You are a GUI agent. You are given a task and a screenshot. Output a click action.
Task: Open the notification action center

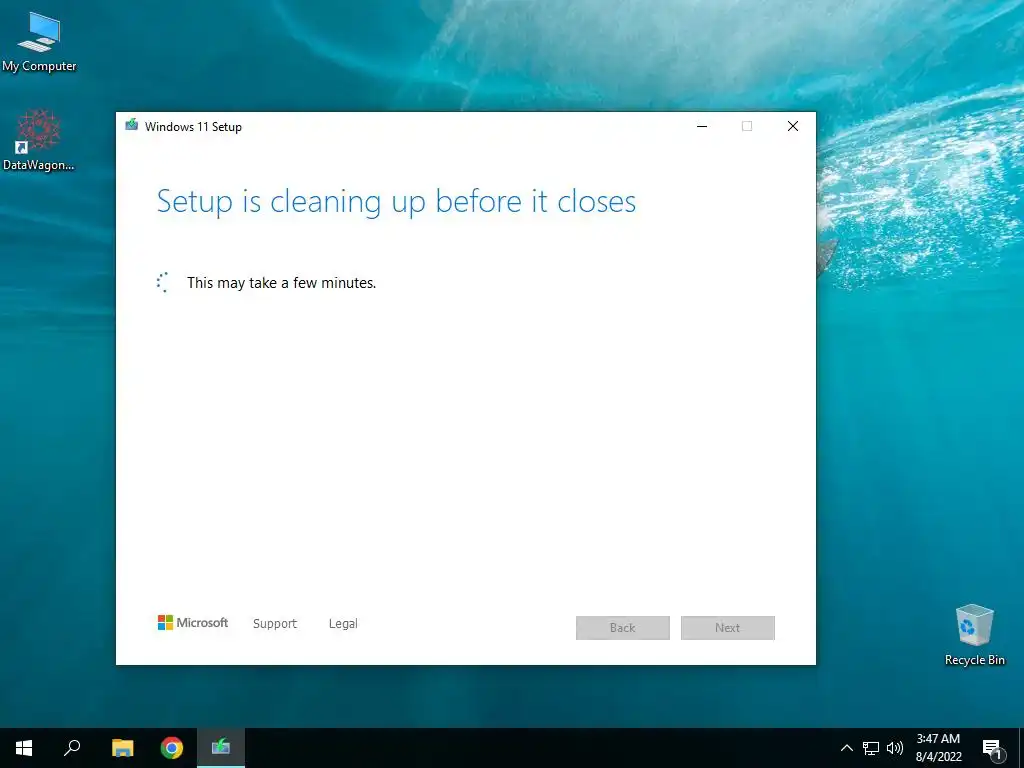pyautogui.click(x=992, y=749)
